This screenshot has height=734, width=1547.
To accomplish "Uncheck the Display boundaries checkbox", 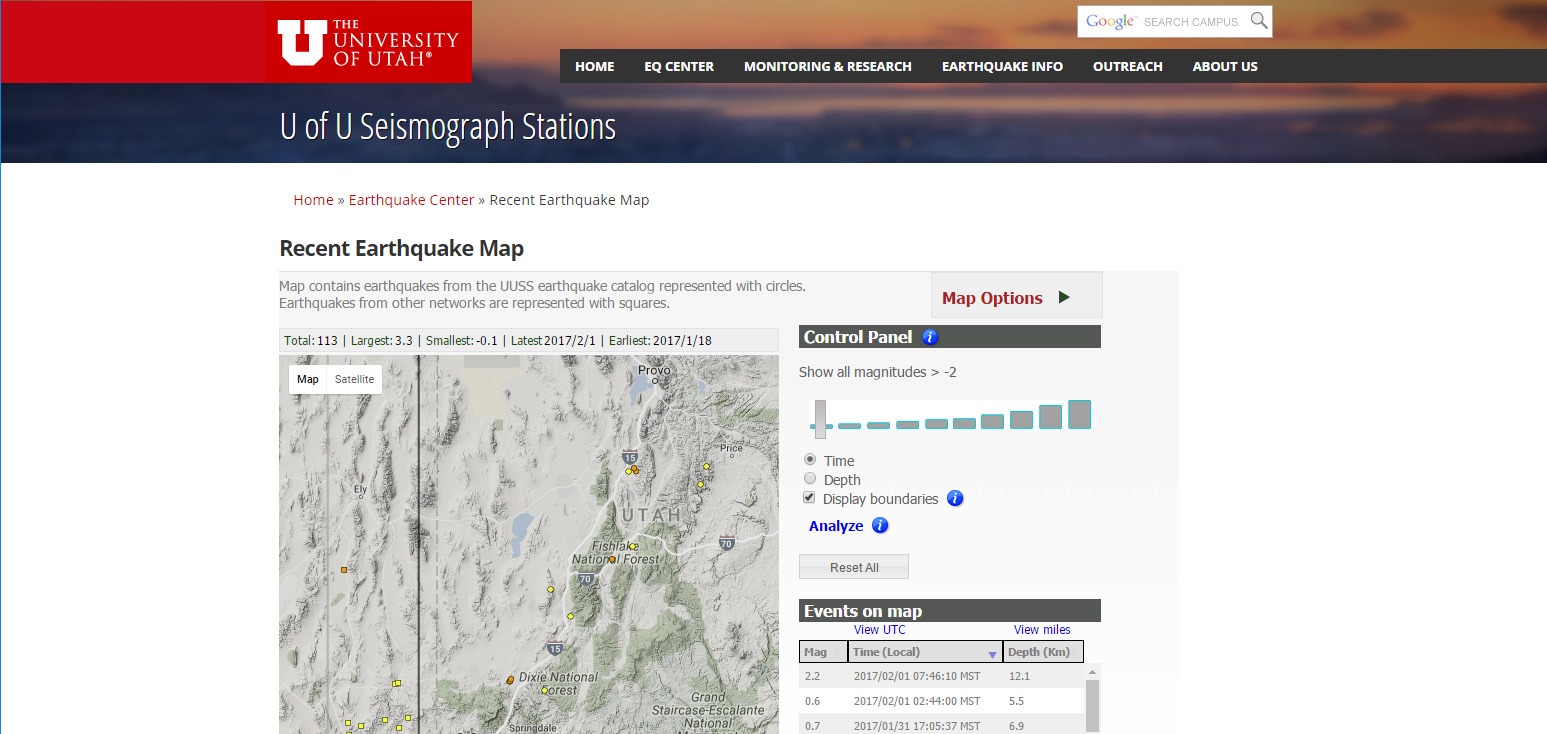I will pyautogui.click(x=810, y=498).
